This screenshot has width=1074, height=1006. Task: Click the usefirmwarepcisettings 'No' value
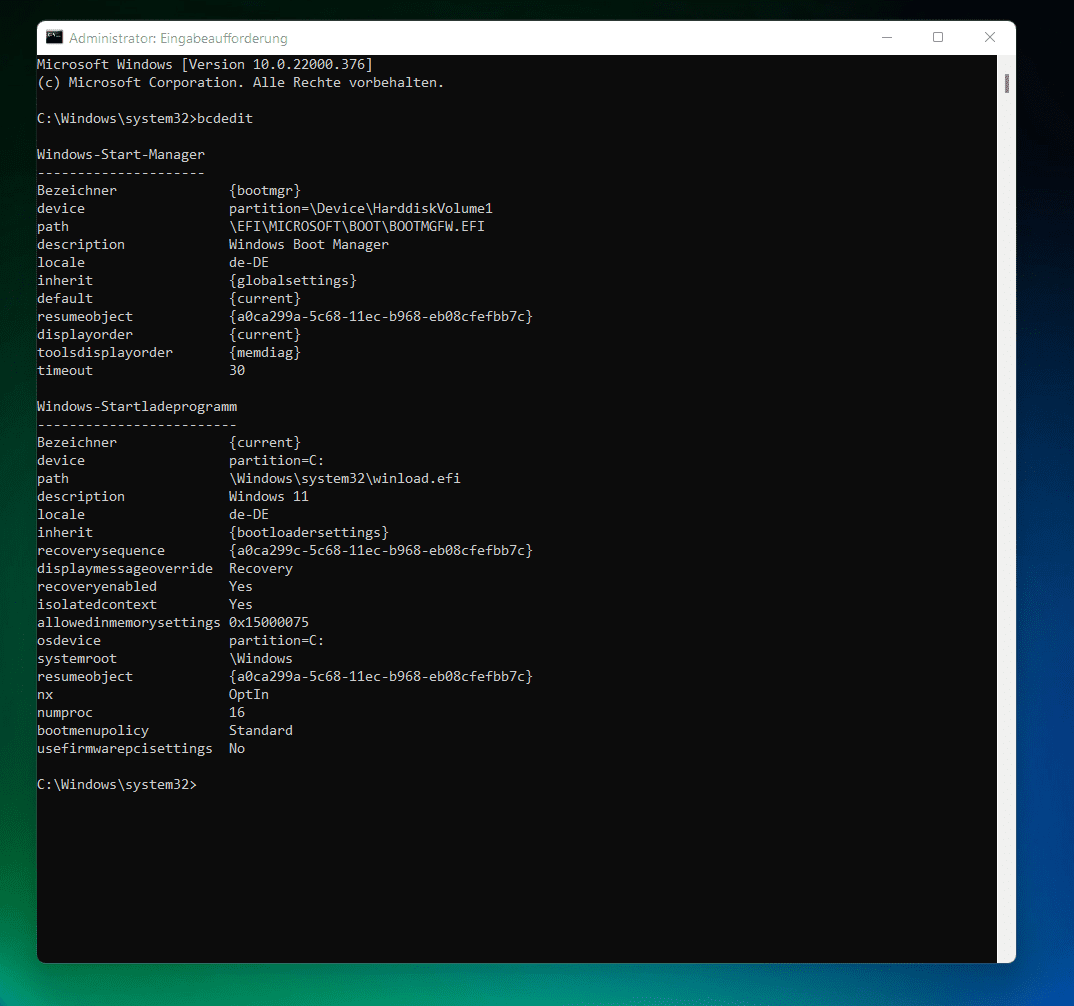tap(236, 749)
